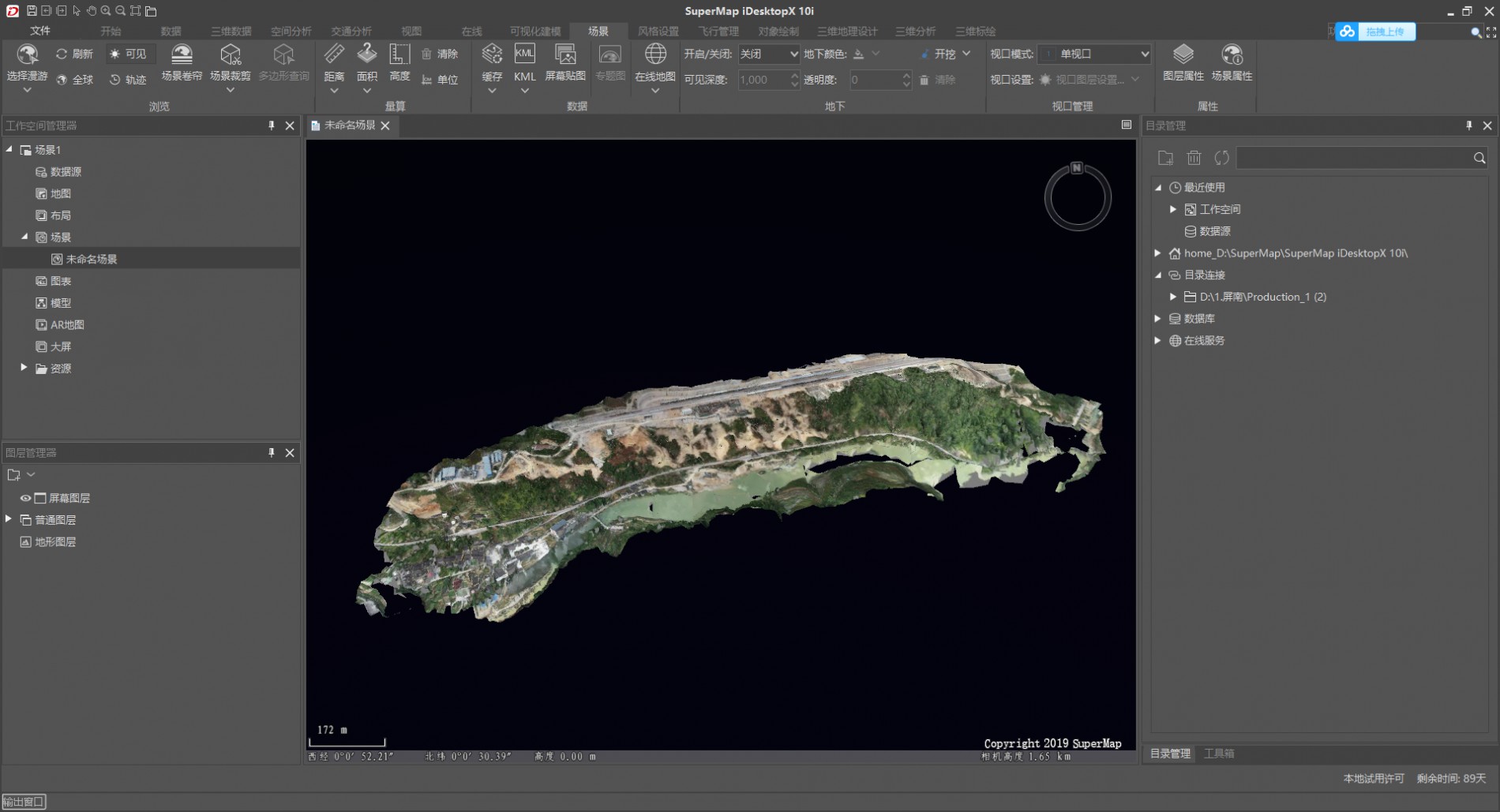Select the 距离 distance measure tool
1500x812 pixels.
click(334, 62)
